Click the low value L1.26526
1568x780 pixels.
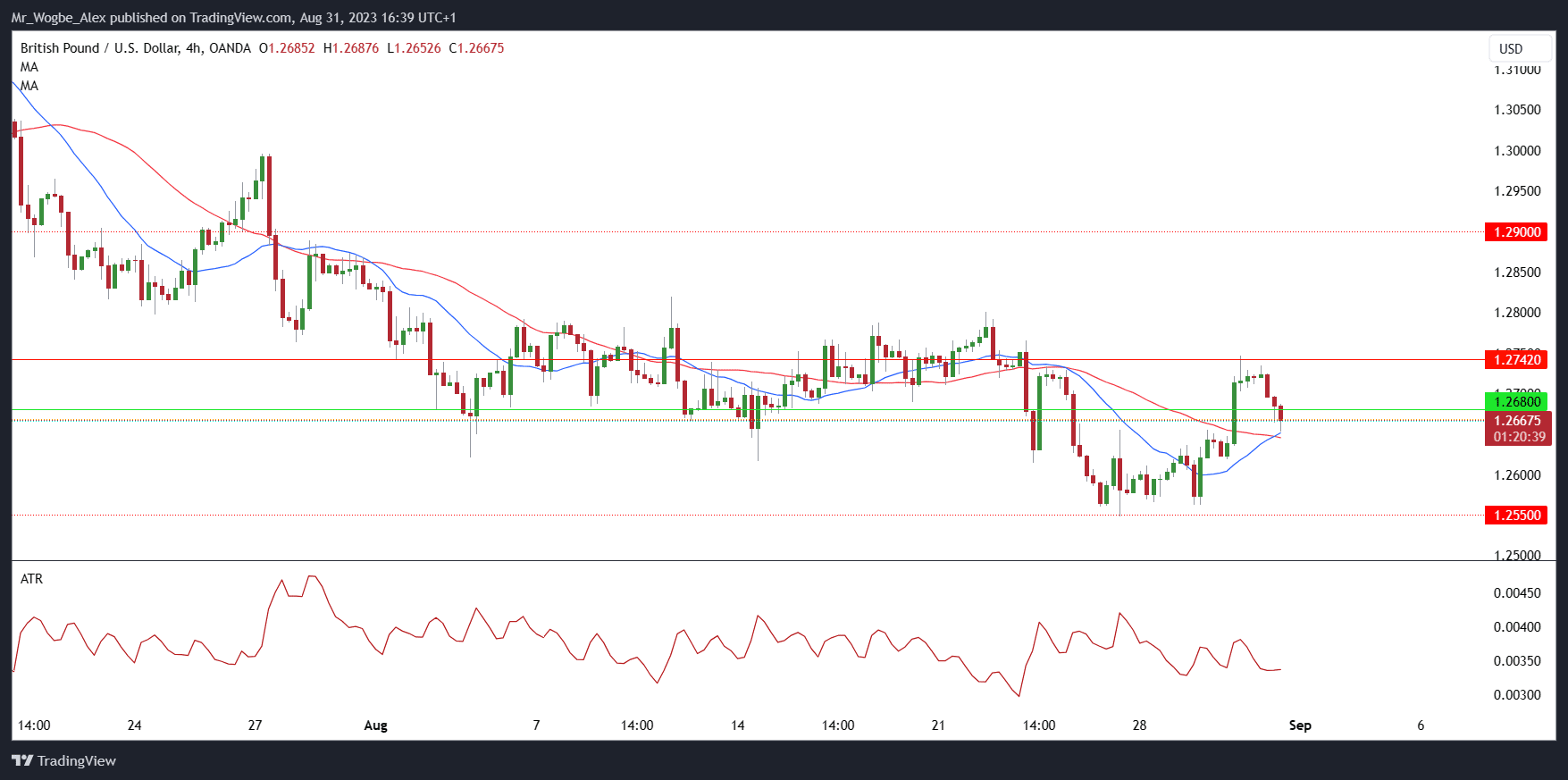(415, 48)
